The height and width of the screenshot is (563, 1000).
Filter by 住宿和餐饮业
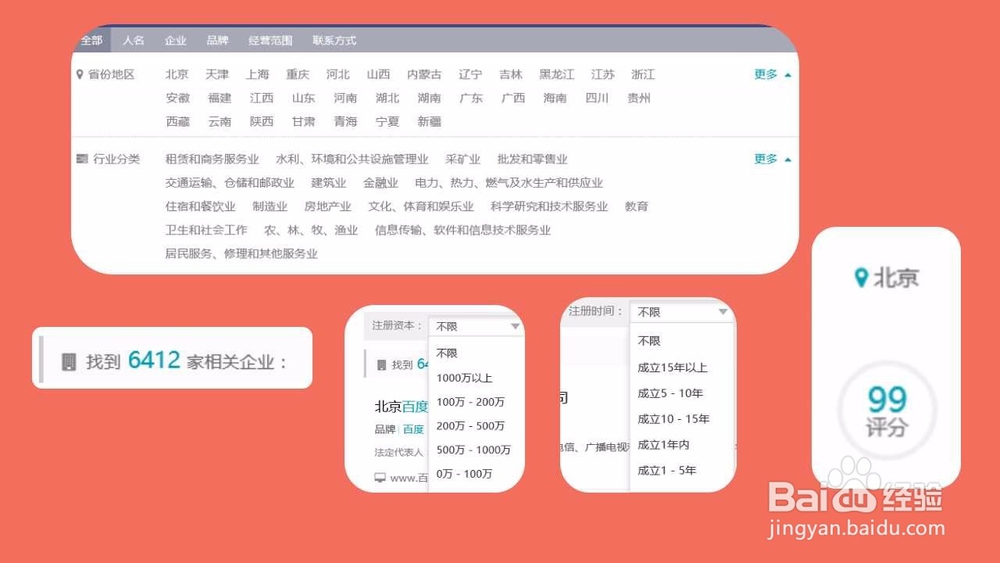tap(200, 207)
